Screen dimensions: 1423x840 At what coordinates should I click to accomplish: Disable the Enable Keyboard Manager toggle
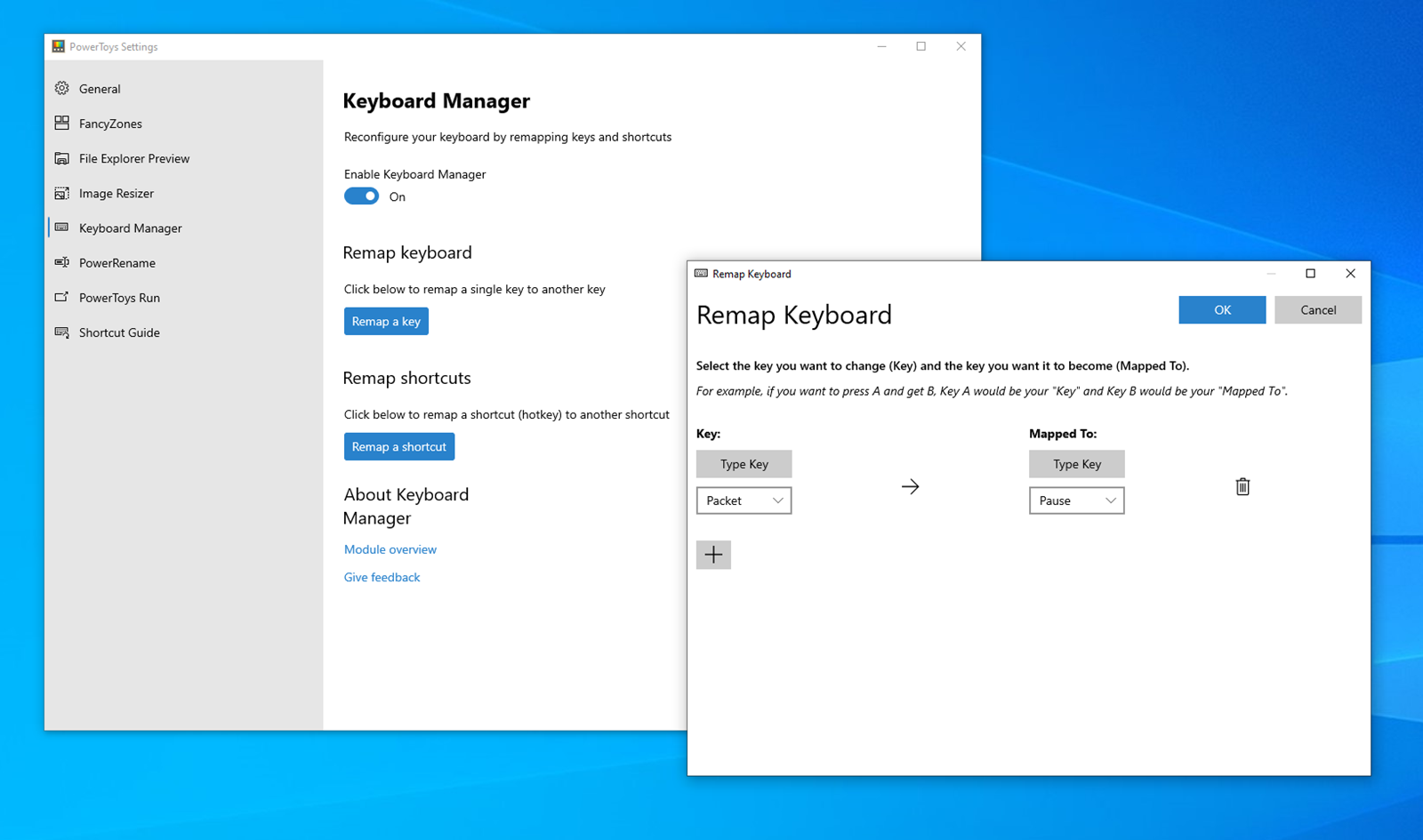[x=362, y=196]
